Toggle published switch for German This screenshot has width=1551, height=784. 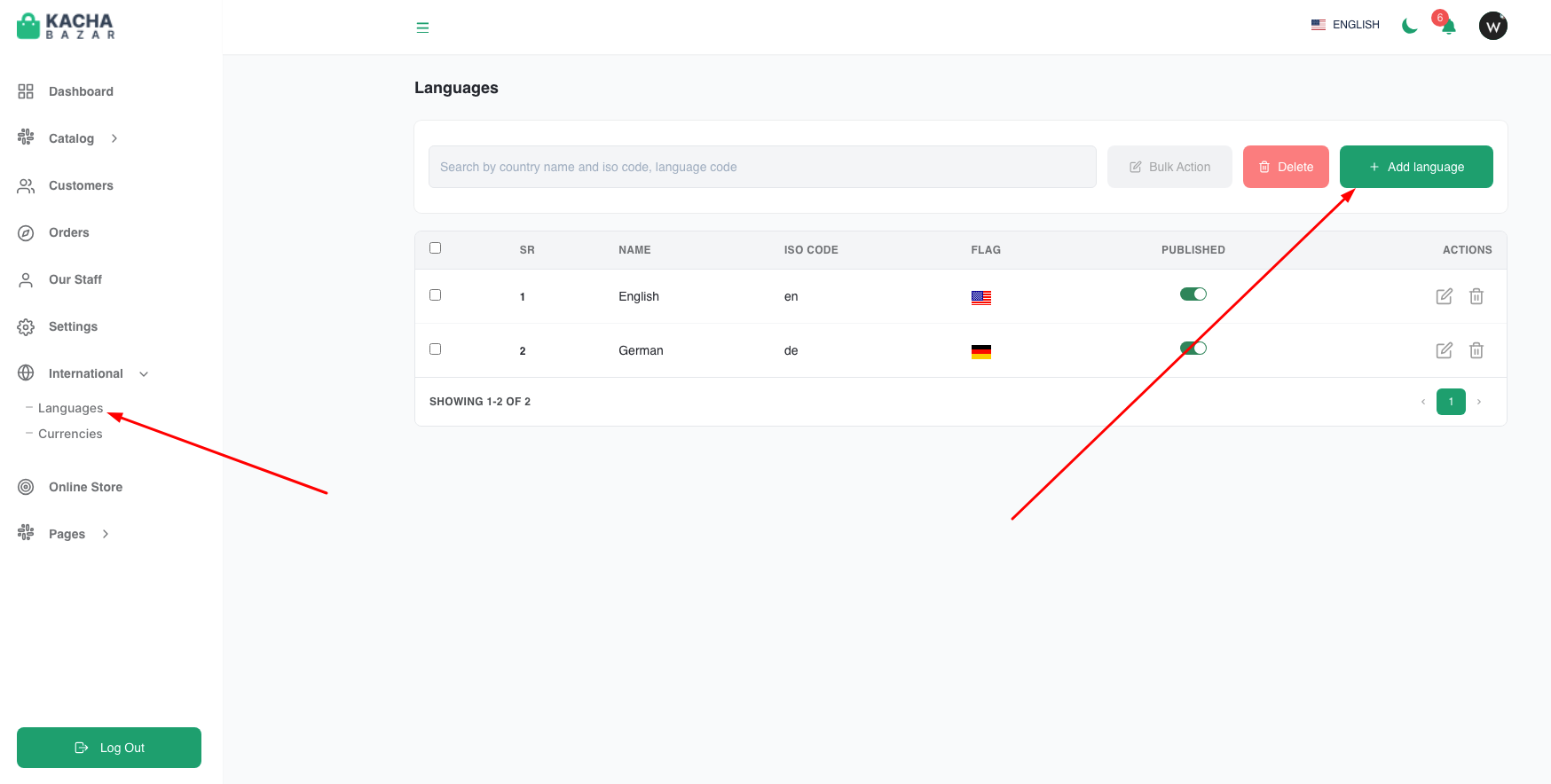(x=1193, y=349)
